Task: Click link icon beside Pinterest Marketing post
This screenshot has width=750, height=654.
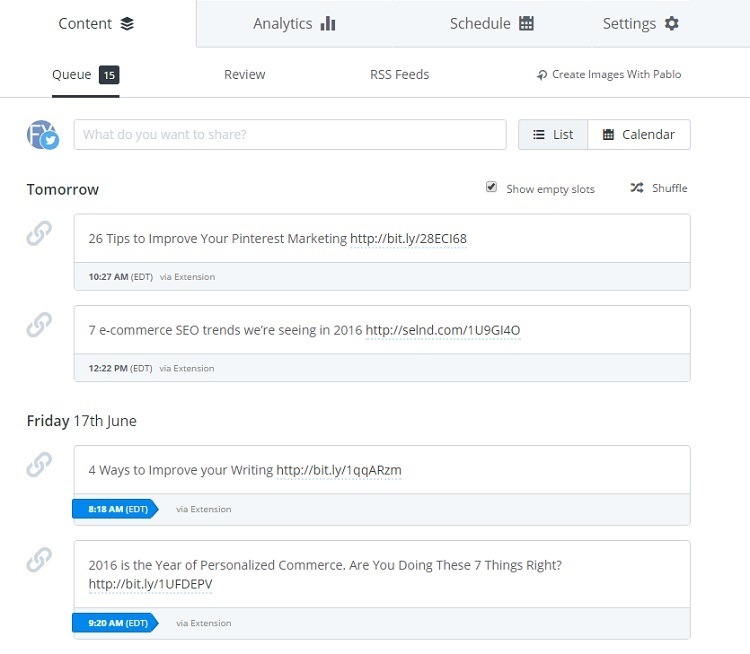Action: [x=39, y=233]
